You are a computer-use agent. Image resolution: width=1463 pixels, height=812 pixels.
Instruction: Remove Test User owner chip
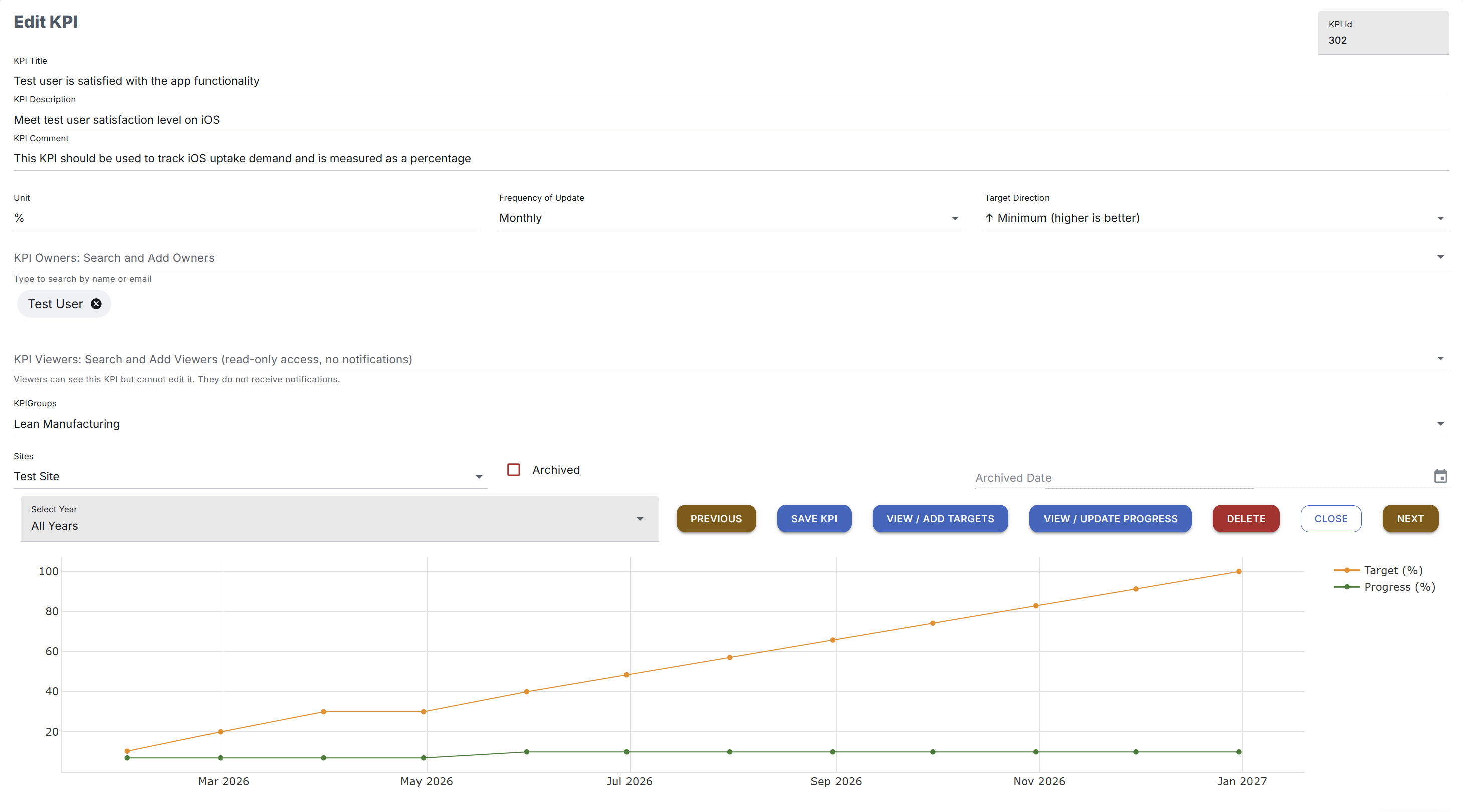click(x=97, y=304)
